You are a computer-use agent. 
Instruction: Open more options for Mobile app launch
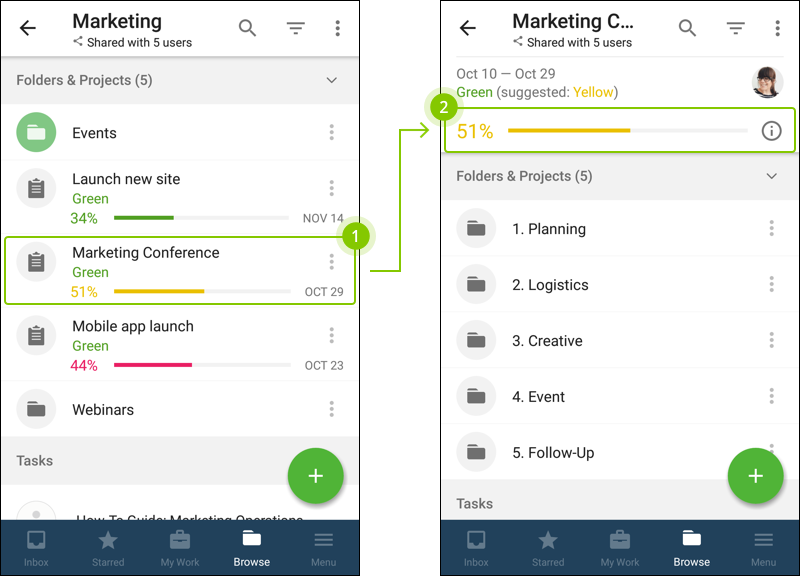(332, 335)
